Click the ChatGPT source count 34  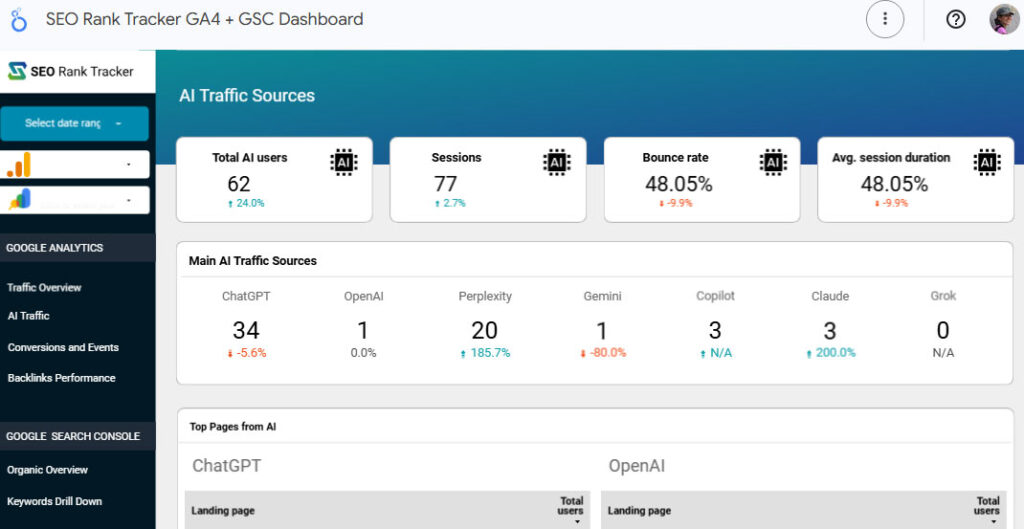[246, 330]
